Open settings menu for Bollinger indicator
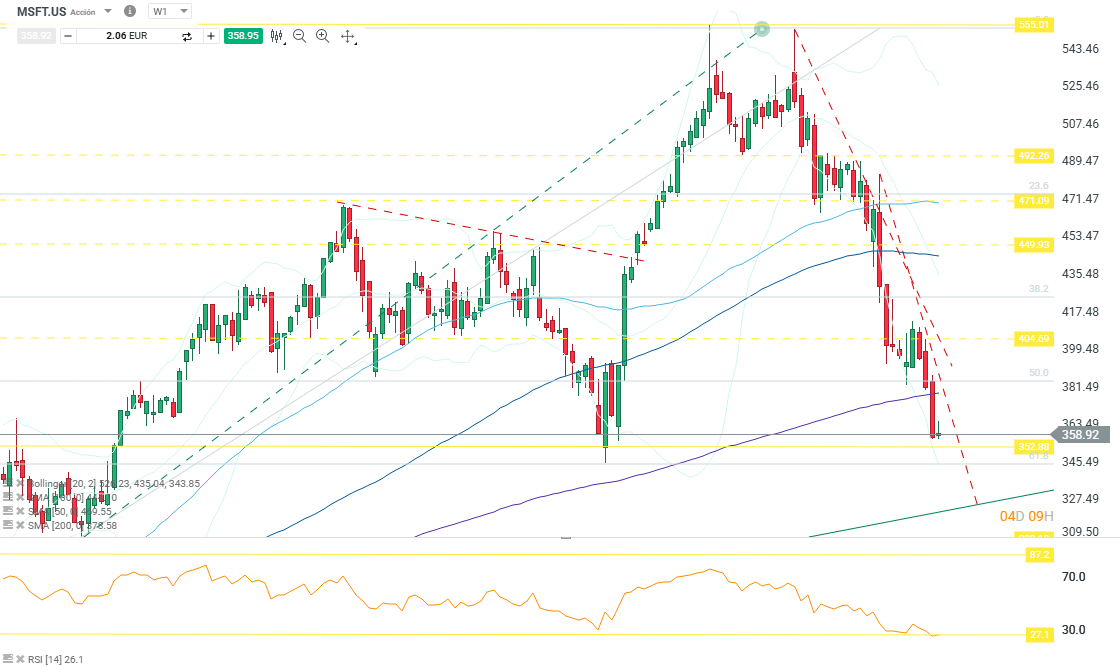1120x667 pixels. [x=7, y=483]
